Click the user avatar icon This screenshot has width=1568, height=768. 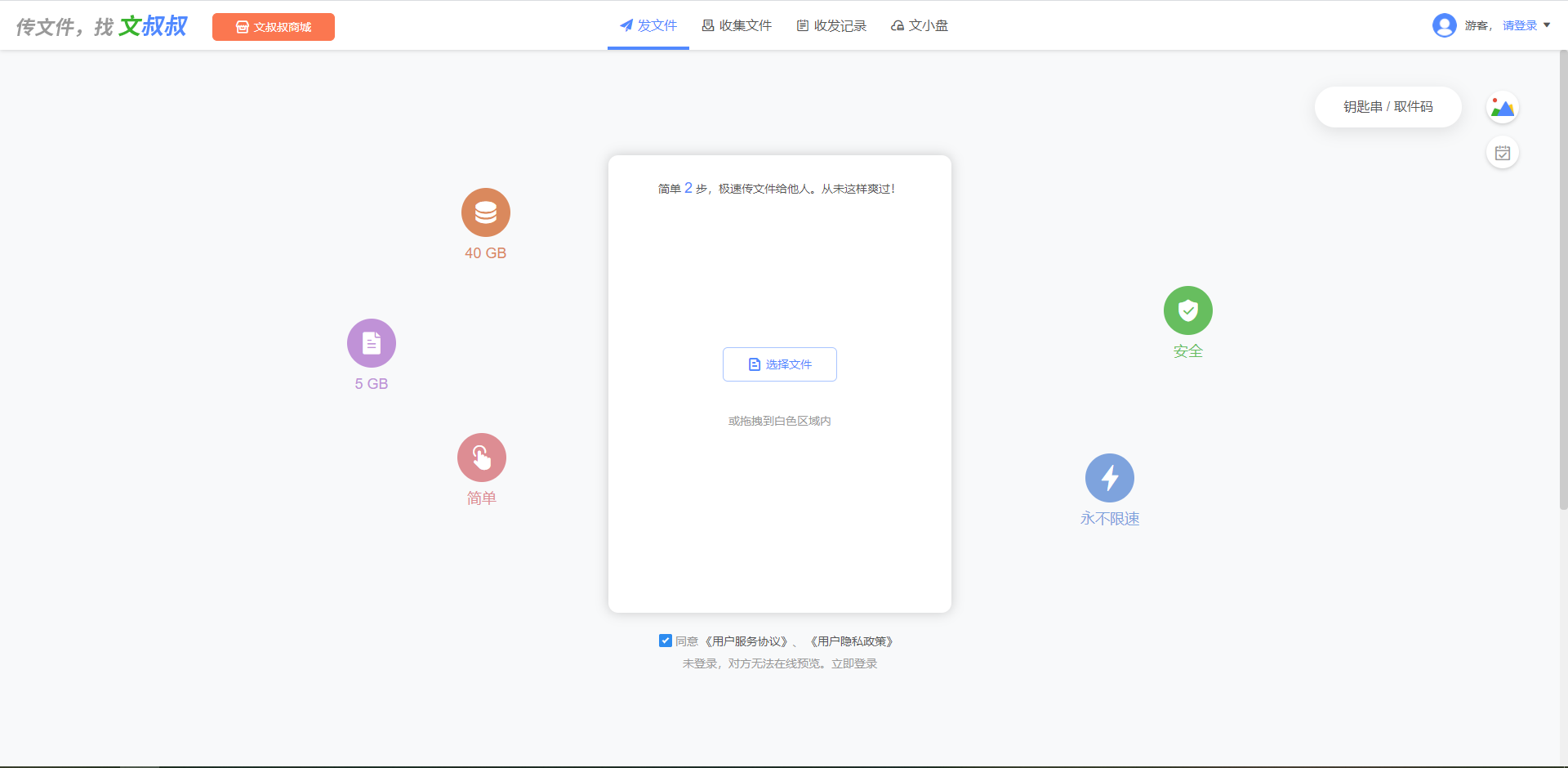coord(1445,25)
